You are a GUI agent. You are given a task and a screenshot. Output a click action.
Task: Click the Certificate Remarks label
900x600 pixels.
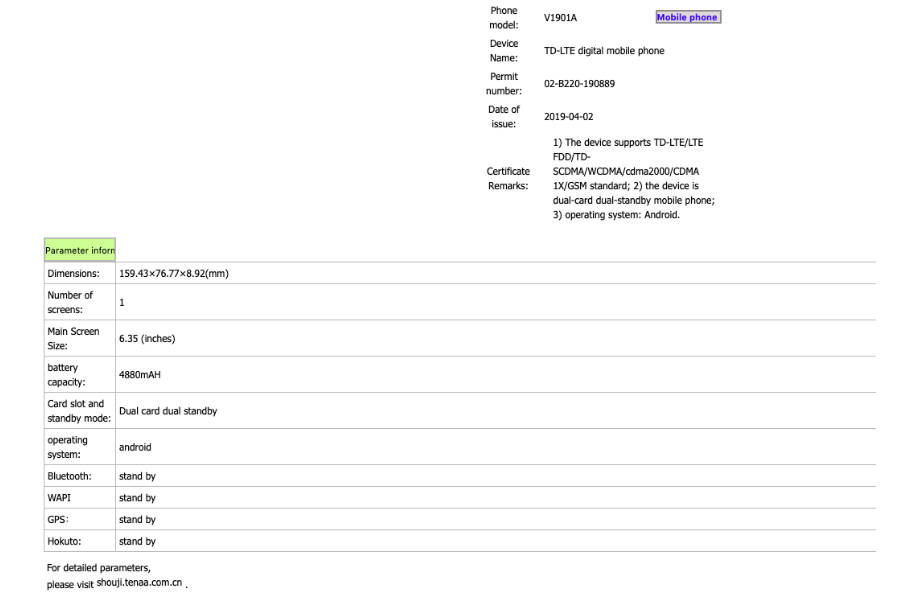pos(508,179)
